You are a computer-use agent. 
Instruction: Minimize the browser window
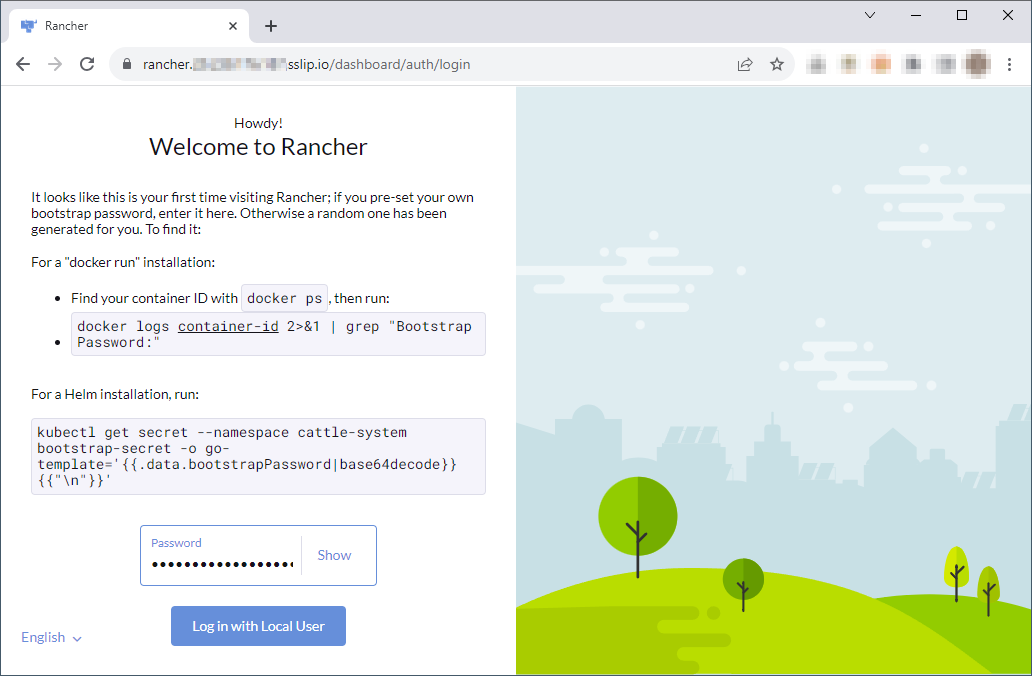[916, 15]
